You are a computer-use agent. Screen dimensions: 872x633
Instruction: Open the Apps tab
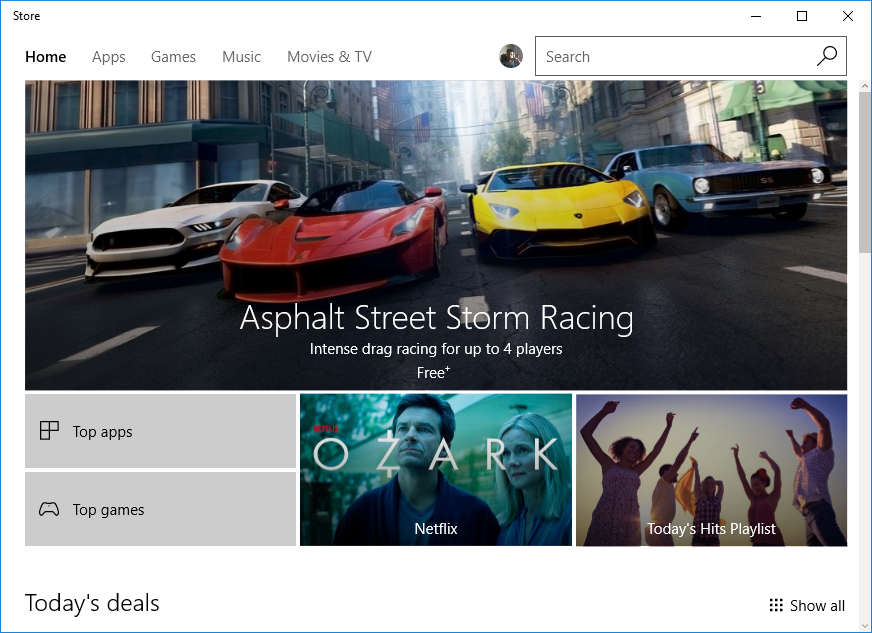coord(109,57)
